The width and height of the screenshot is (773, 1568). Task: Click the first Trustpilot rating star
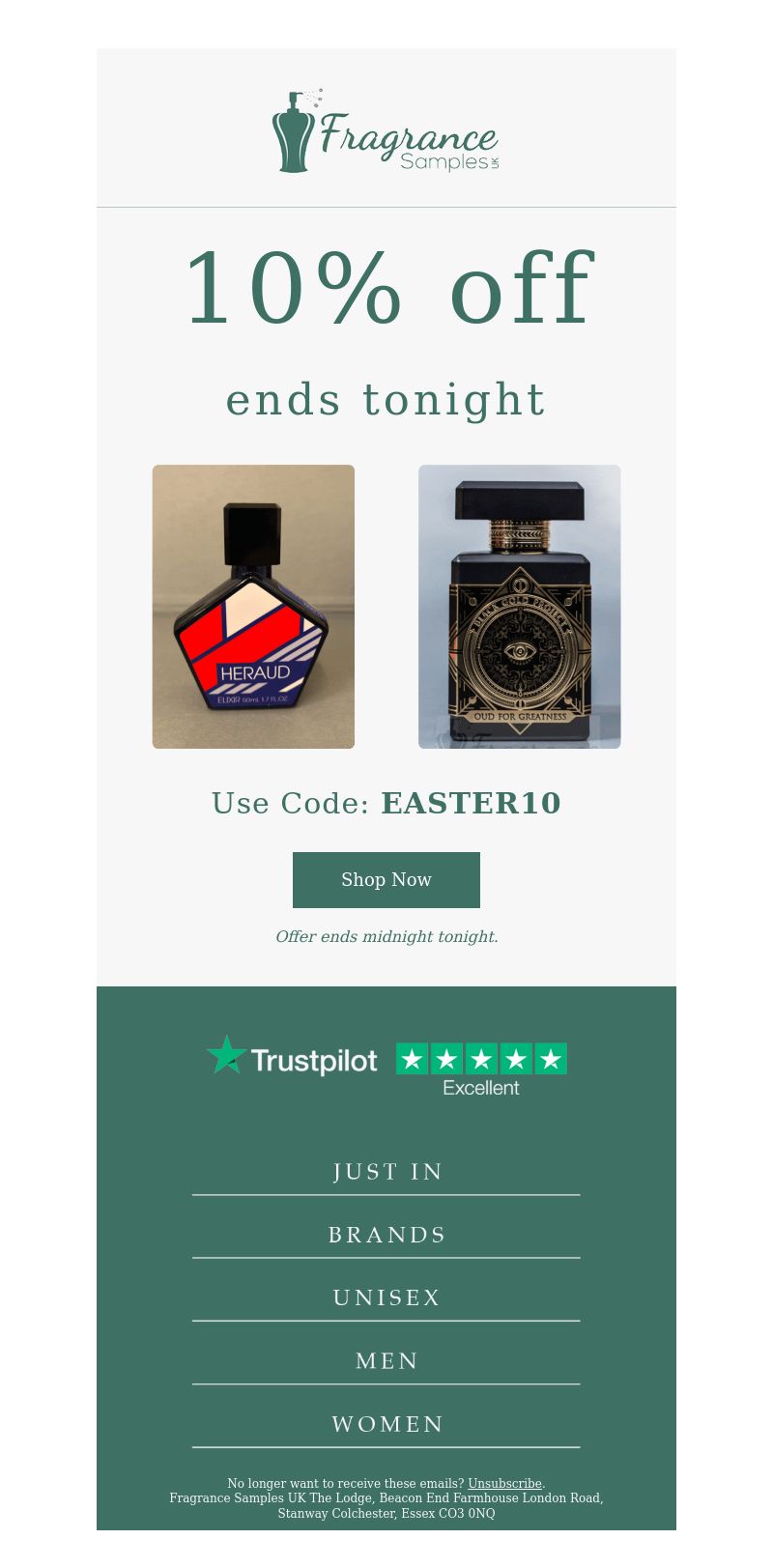tap(413, 1059)
